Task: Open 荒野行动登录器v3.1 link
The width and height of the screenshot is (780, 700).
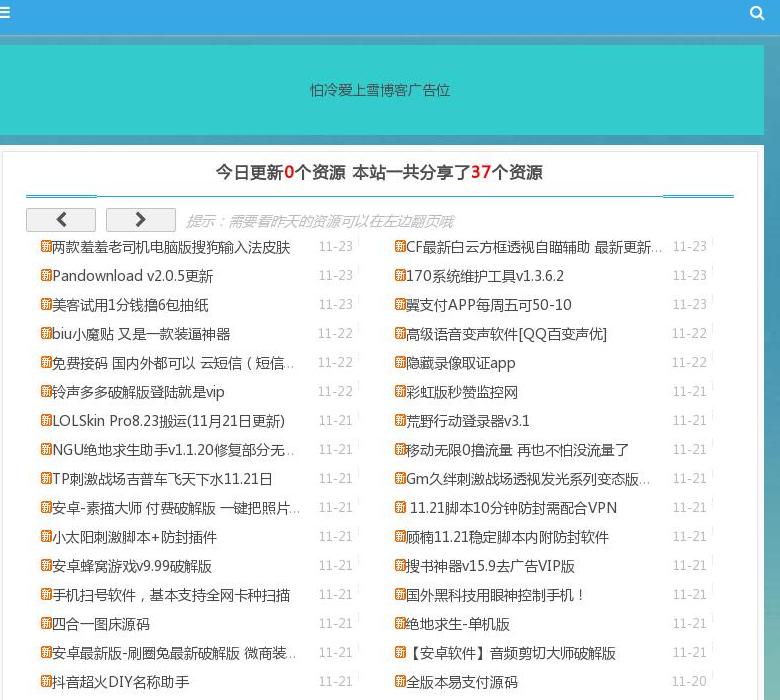Action: pyautogui.click(x=468, y=420)
